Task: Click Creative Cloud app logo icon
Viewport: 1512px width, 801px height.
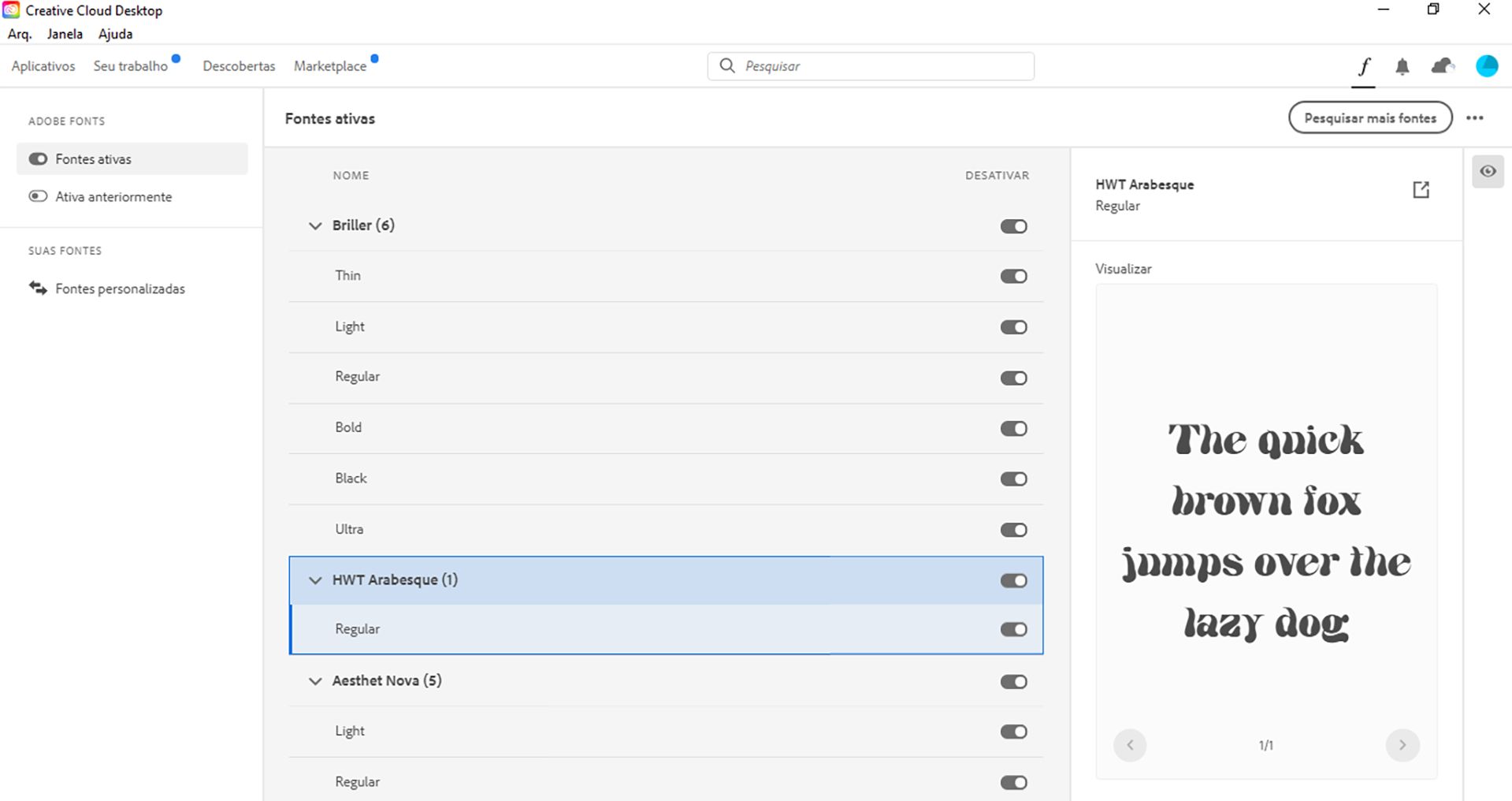Action: pyautogui.click(x=11, y=10)
